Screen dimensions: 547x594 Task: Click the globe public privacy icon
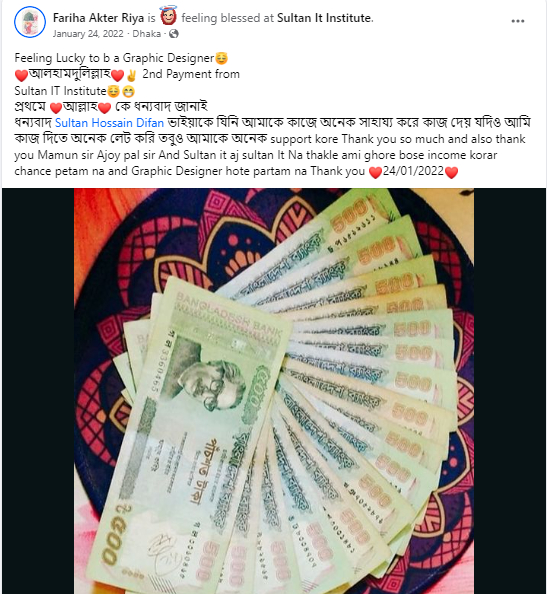click(x=173, y=34)
